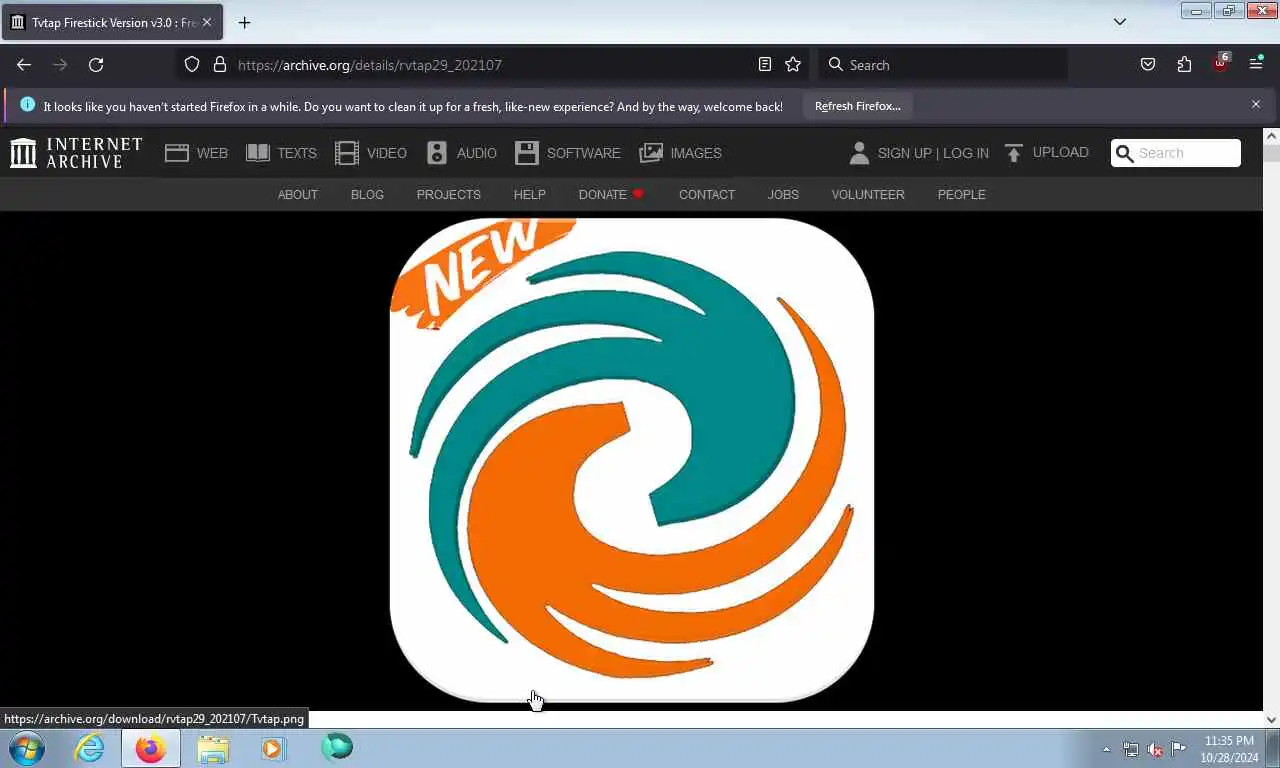Open the media player taskbar icon

[273, 748]
